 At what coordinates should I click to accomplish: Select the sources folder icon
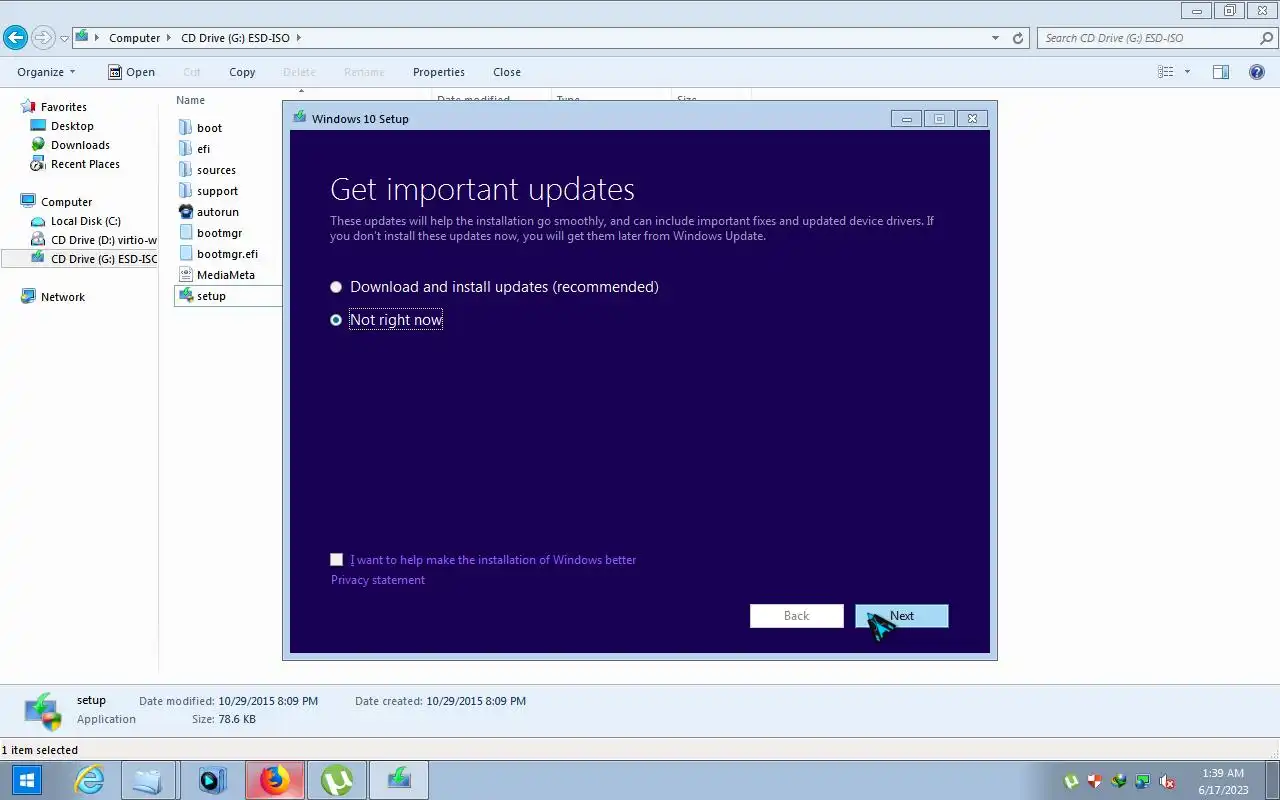click(185, 169)
